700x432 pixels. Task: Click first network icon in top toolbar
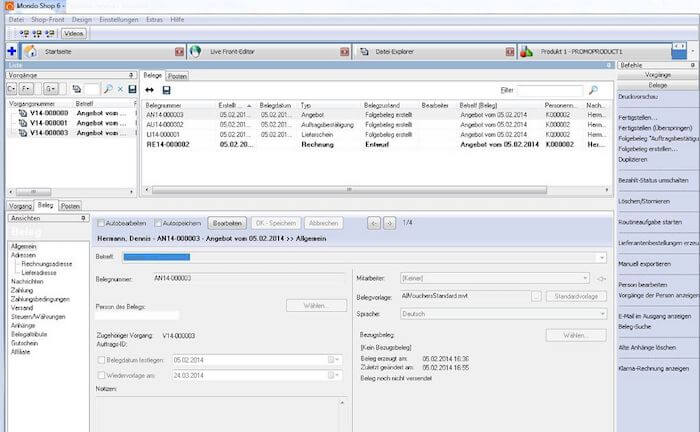[25, 33]
